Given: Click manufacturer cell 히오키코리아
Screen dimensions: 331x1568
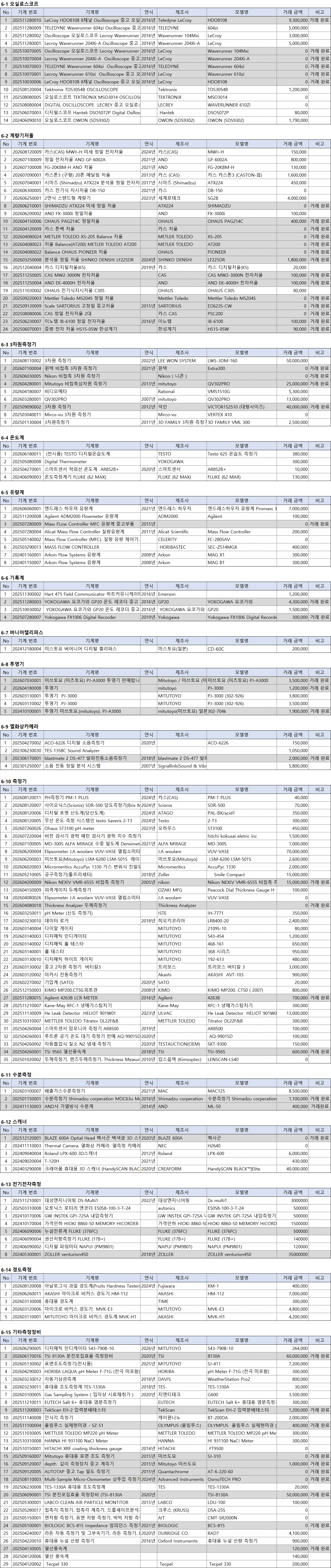Looking at the screenshot, I should [x=182, y=921].
